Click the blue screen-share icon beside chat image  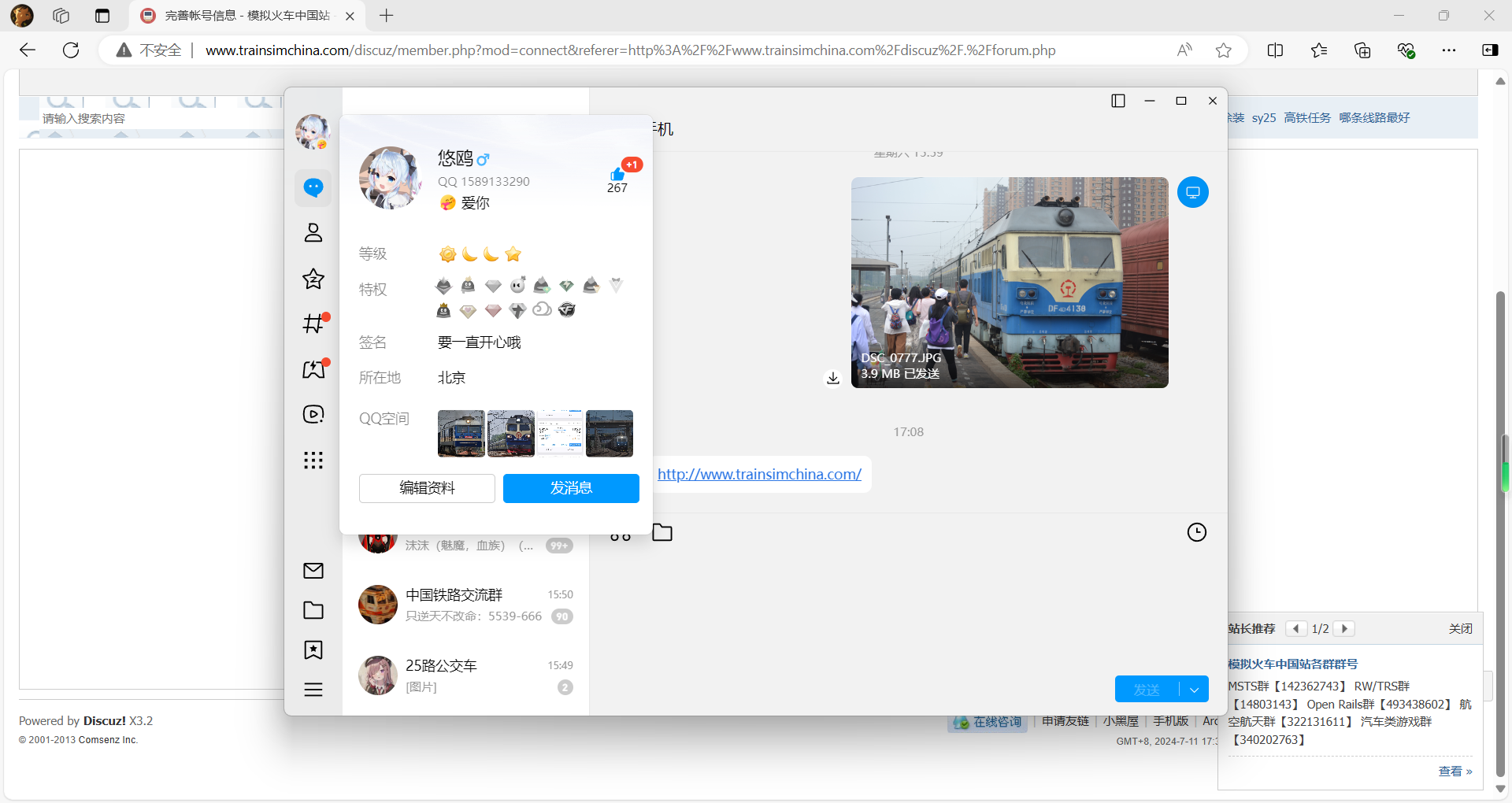click(1193, 192)
